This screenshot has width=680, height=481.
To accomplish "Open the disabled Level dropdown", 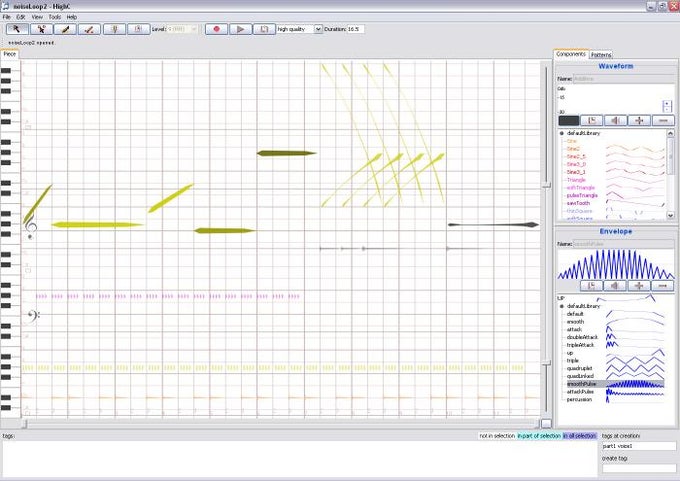I will [182, 29].
